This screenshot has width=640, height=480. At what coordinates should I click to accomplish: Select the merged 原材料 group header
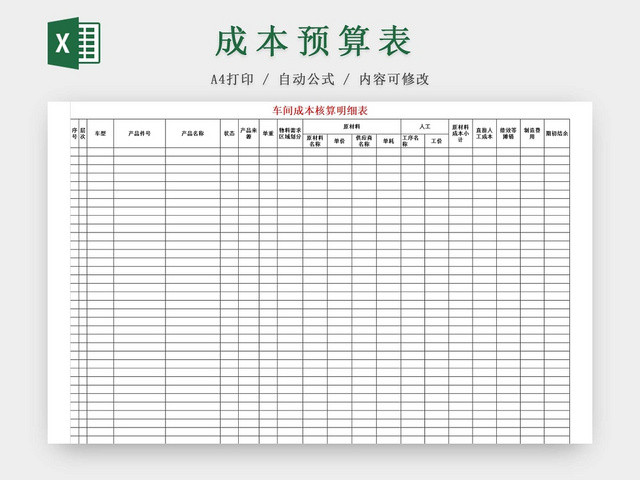coord(352,127)
